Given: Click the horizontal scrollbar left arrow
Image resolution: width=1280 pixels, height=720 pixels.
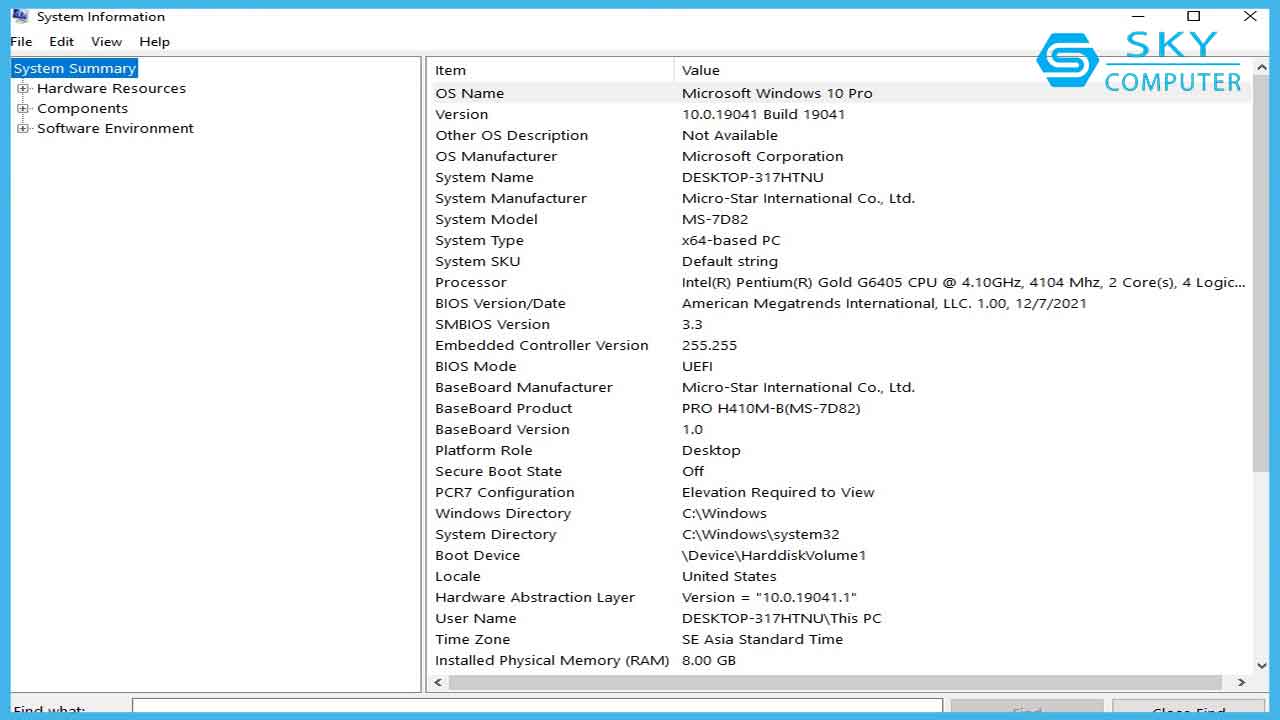Looking at the screenshot, I should click(437, 682).
